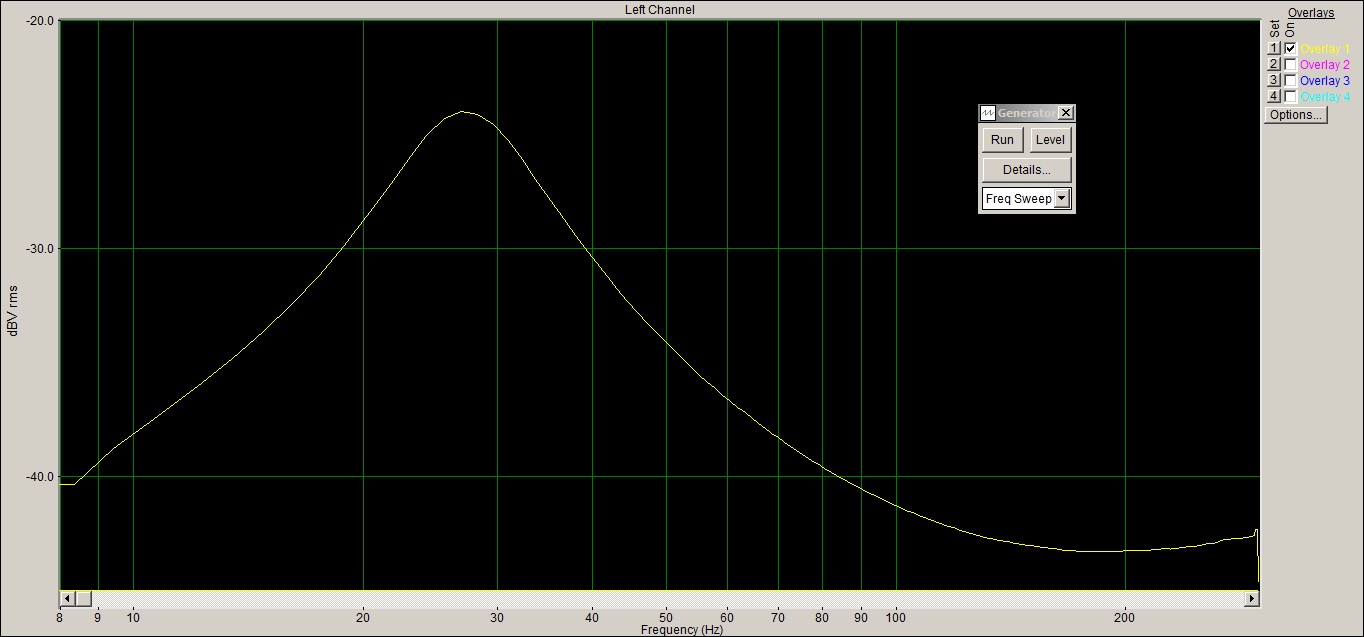Click the -40.0 y-axis value
The width and height of the screenshot is (1364, 637).
(x=39, y=476)
